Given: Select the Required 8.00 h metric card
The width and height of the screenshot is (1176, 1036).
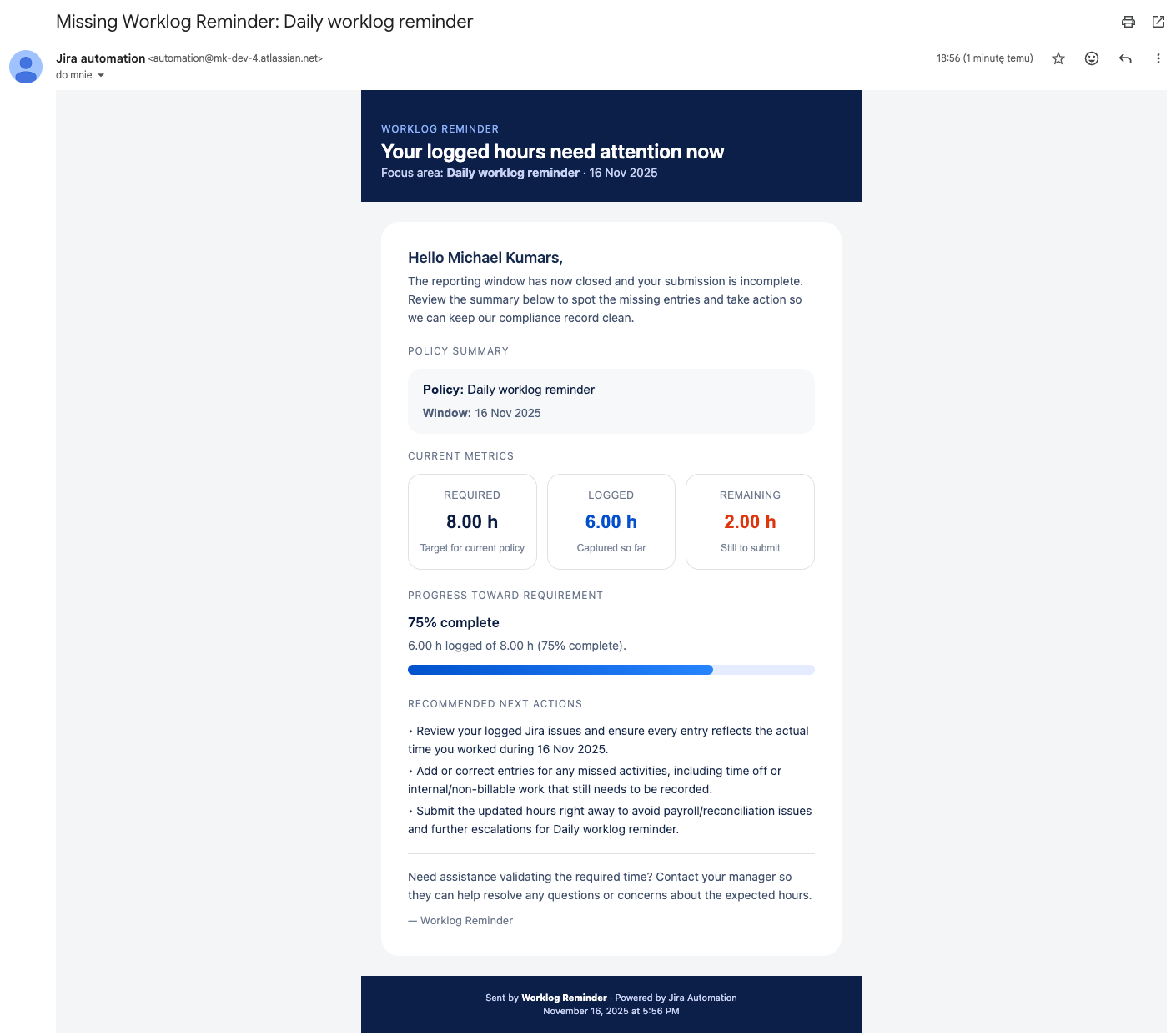Looking at the screenshot, I should [472, 521].
